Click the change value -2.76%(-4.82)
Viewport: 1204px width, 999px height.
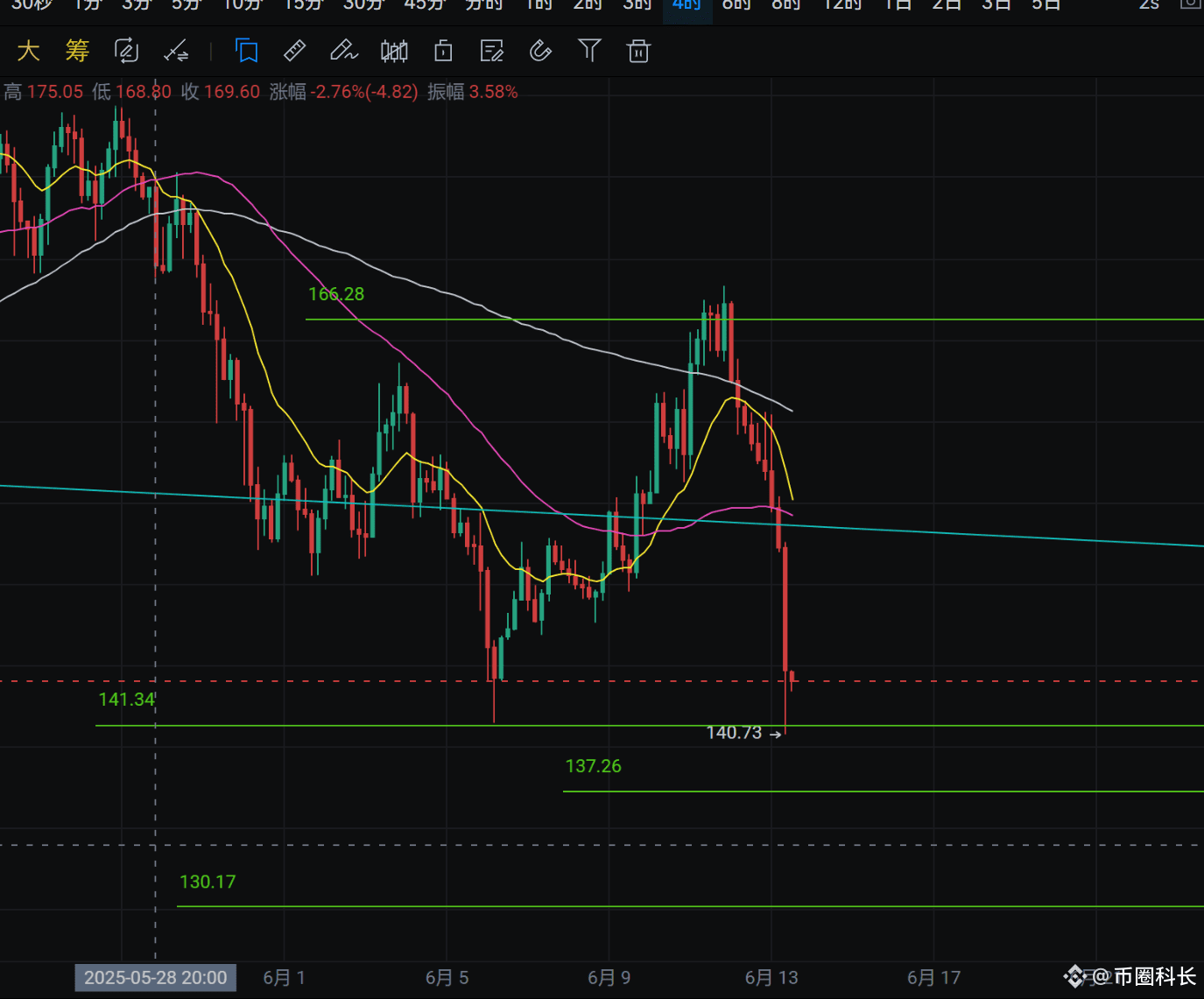pos(365,92)
